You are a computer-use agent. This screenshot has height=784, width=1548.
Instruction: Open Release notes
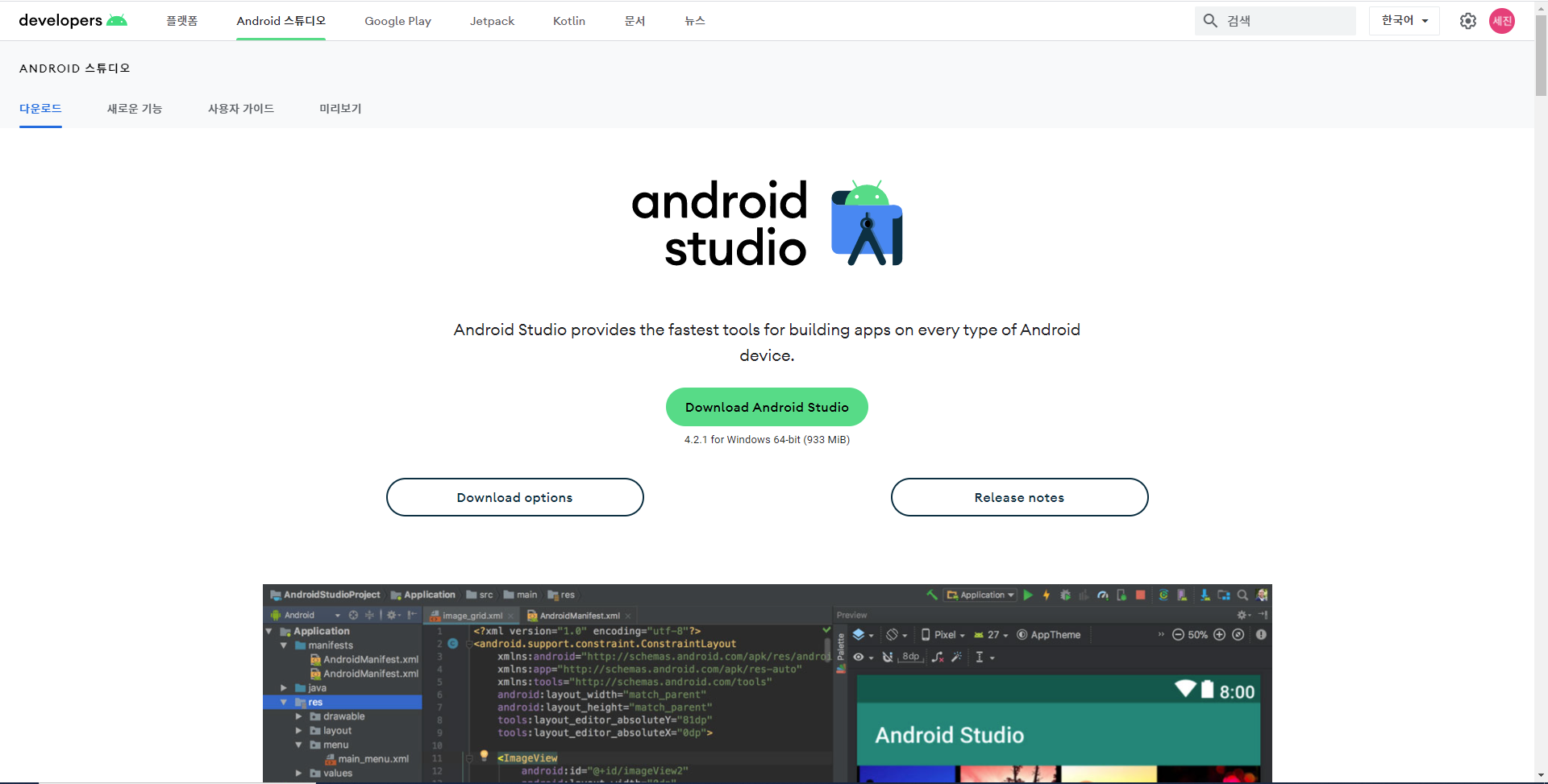(1020, 497)
